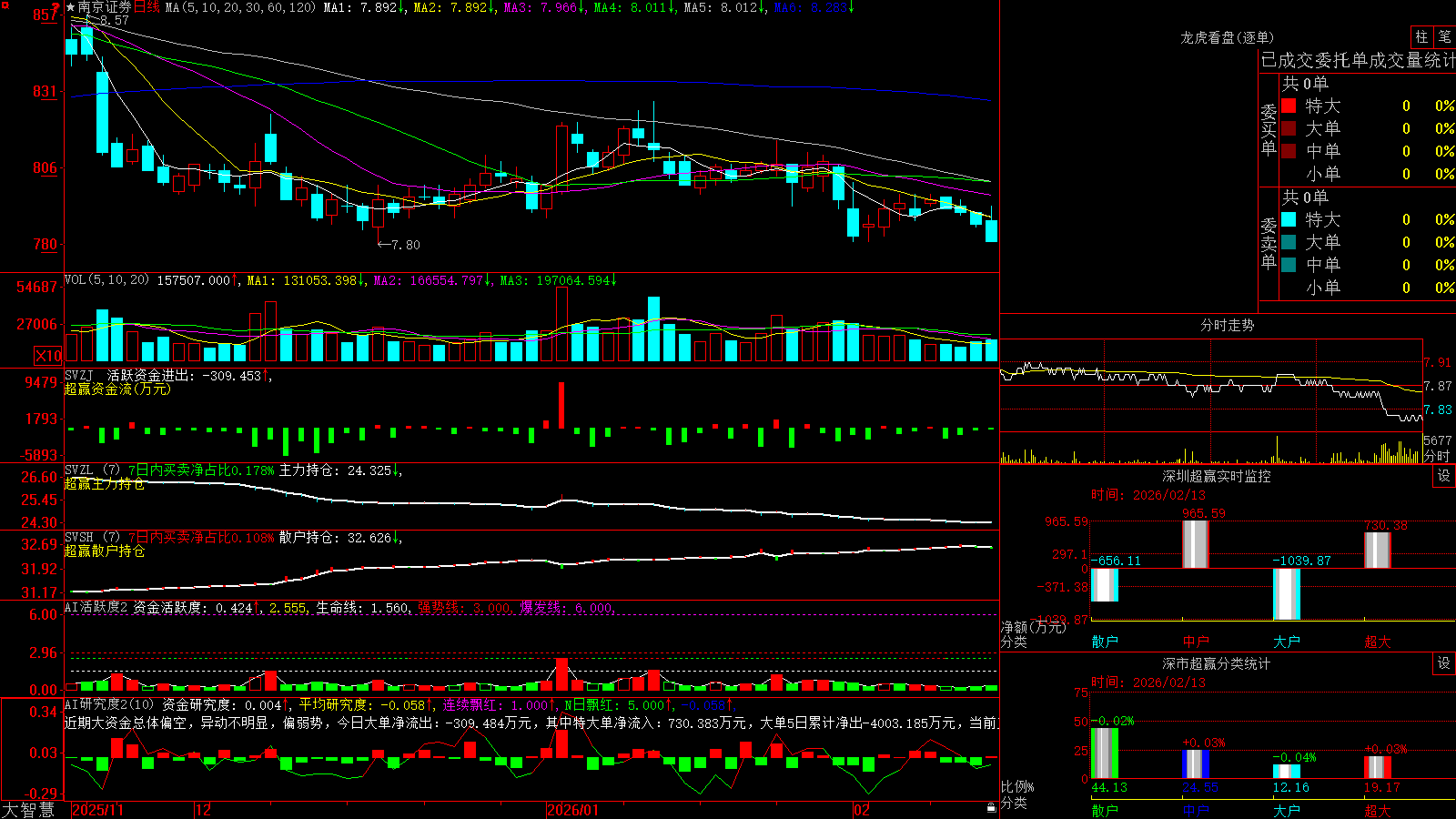Click the dark red 中单 buy order swatch
Viewport: 1456px width, 819px height.
coord(1289,151)
